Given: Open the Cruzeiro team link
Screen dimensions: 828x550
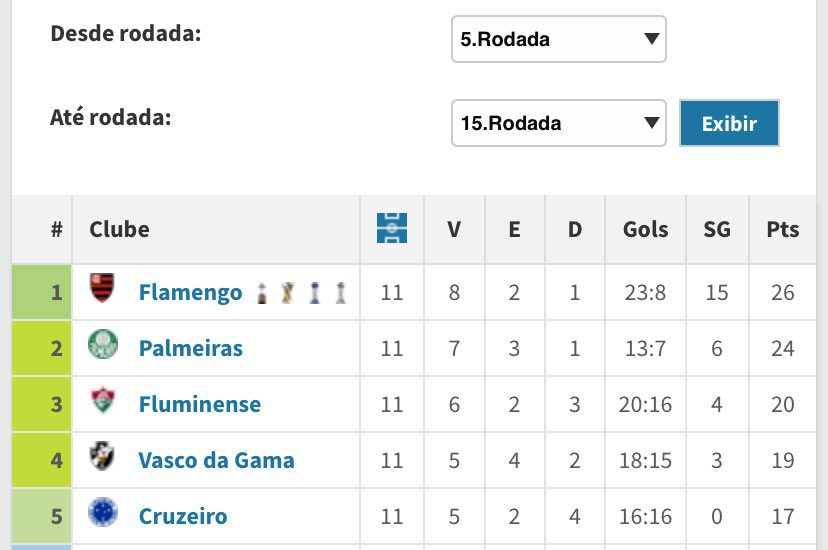Looking at the screenshot, I should [183, 516].
